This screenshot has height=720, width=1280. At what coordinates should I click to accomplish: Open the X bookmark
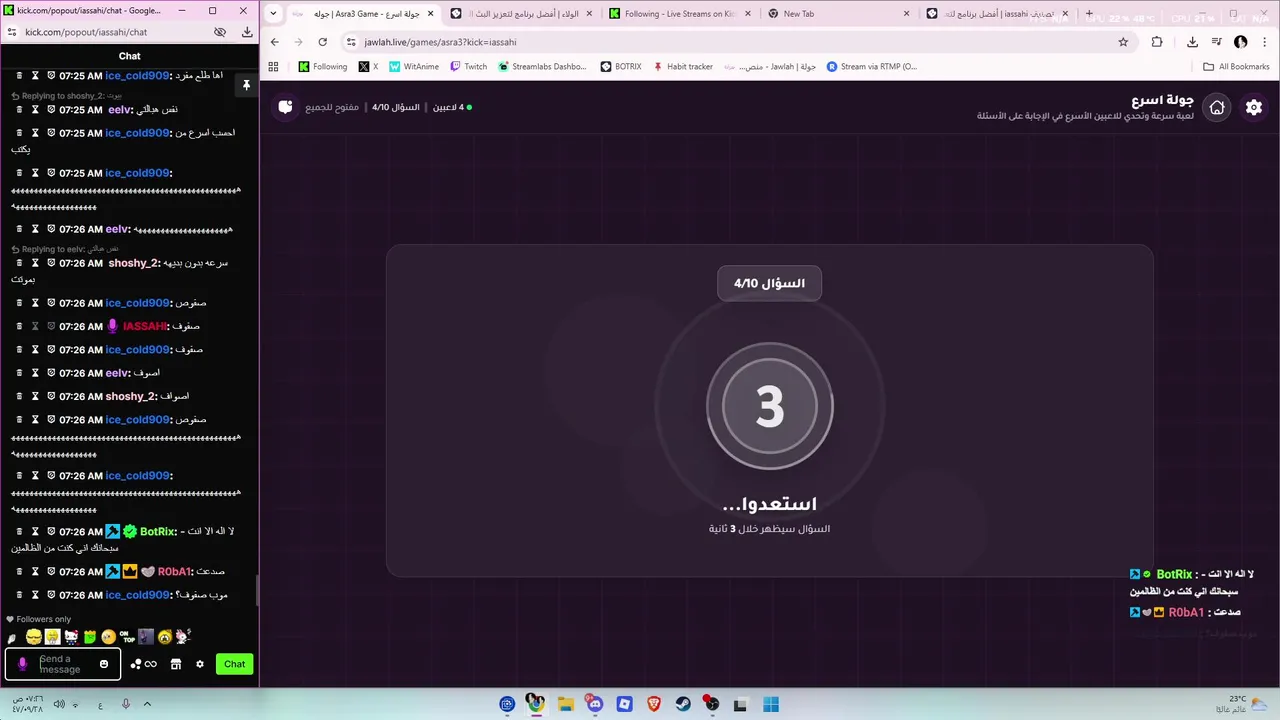point(368,67)
